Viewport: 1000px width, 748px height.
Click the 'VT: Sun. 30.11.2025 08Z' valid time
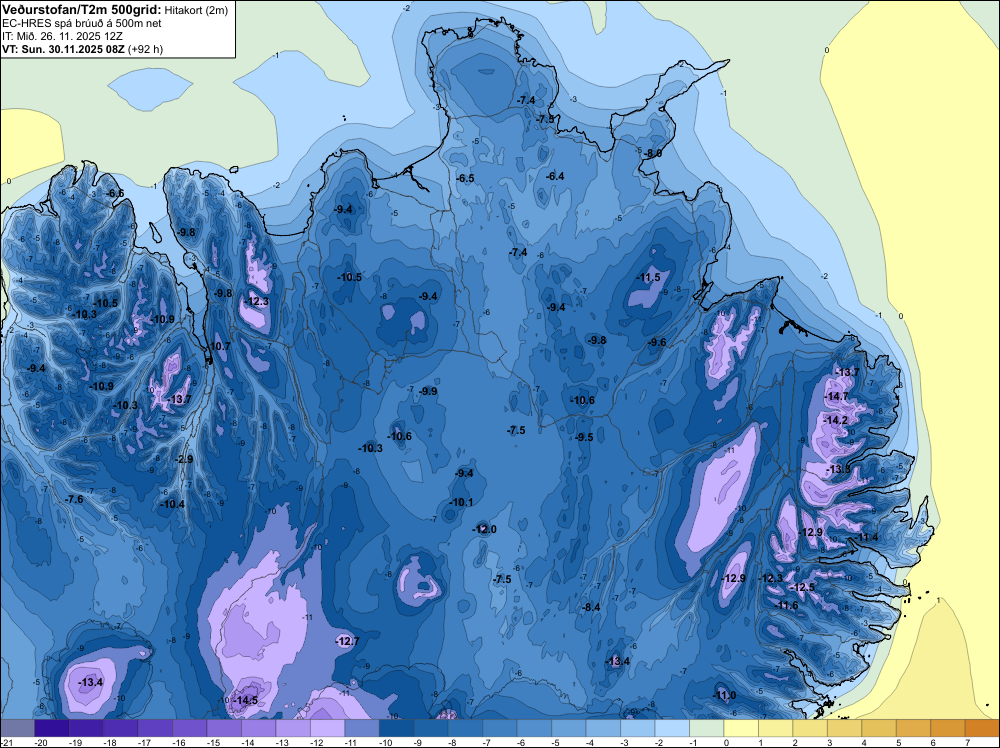pos(64,49)
